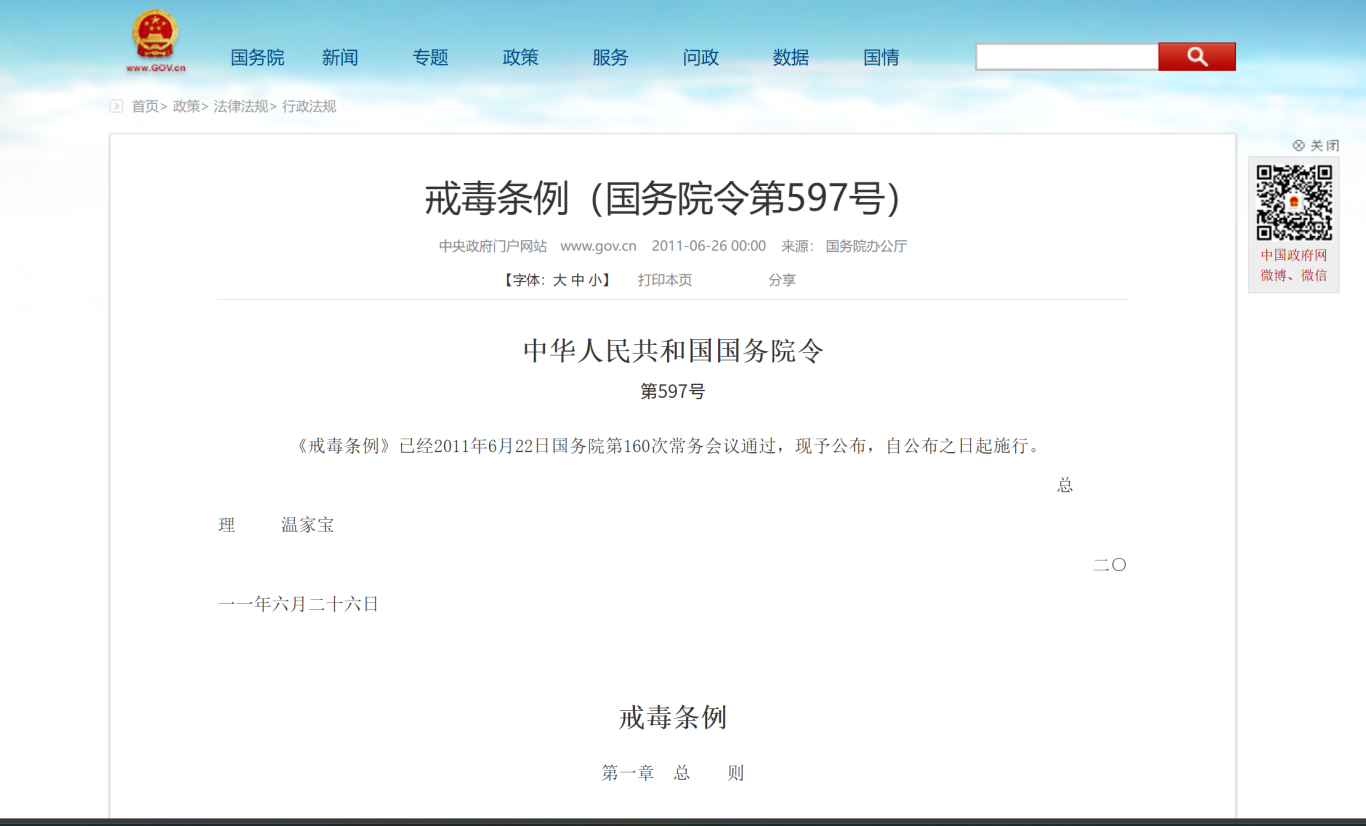Click the 分享 share option

783,280
